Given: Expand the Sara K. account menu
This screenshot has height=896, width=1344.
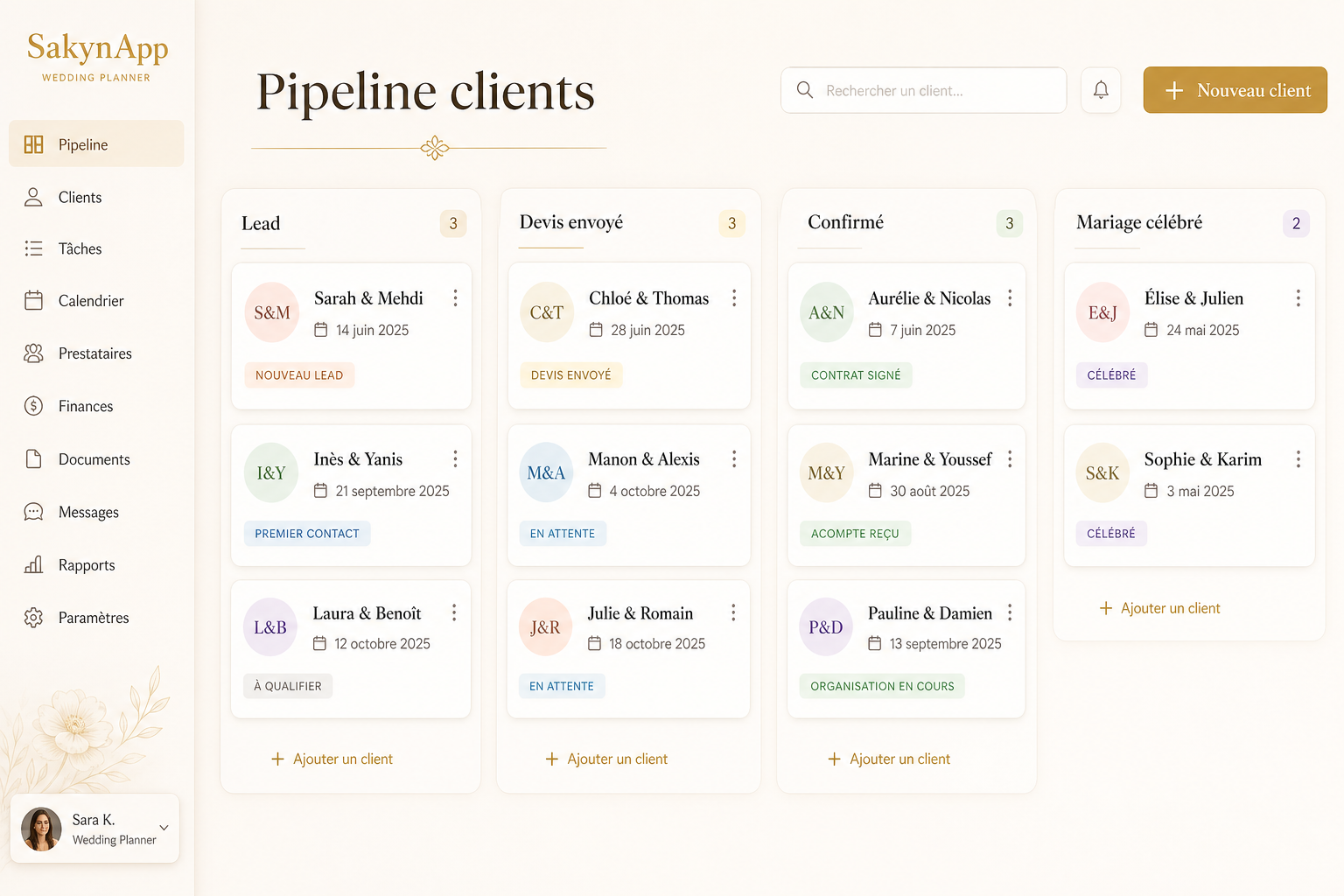Looking at the screenshot, I should 164,828.
